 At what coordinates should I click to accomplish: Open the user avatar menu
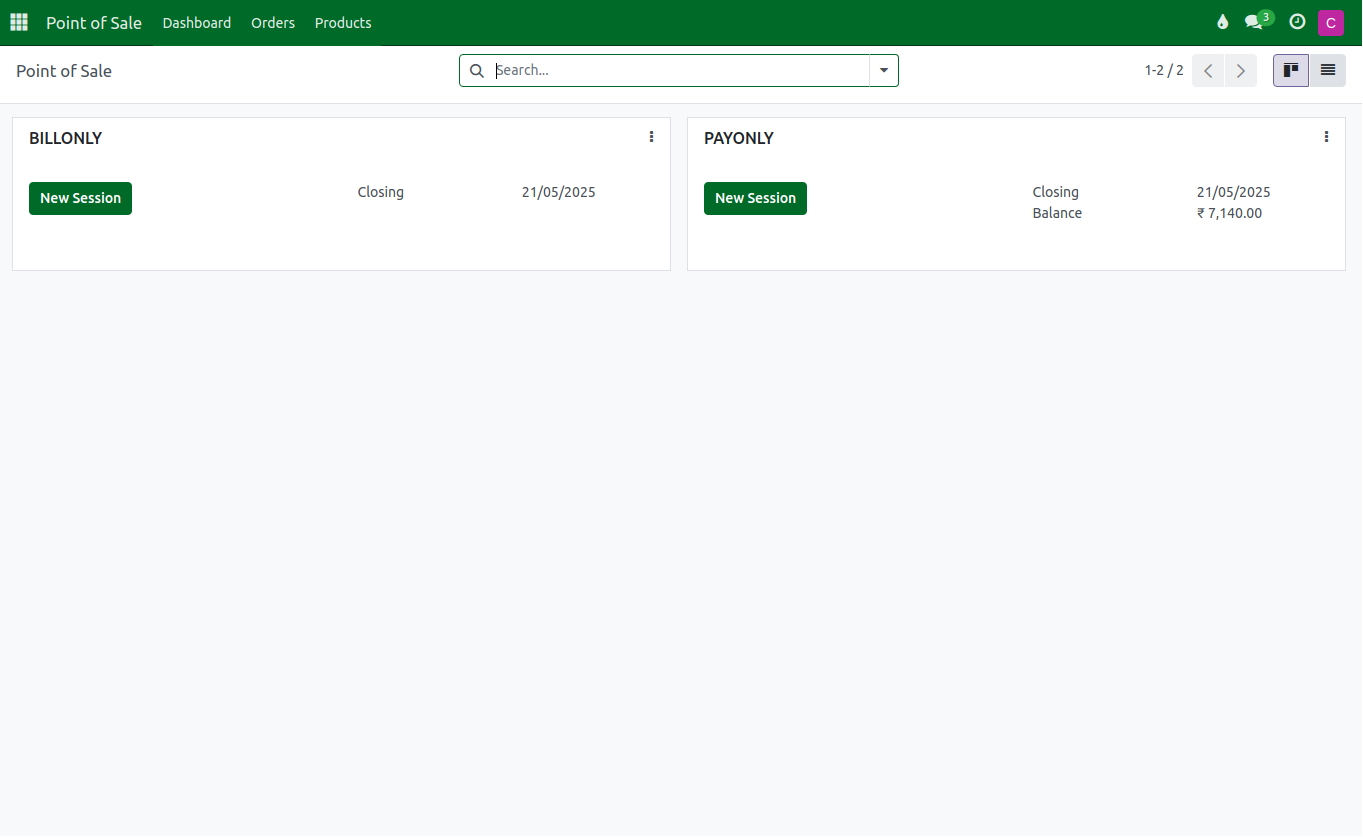[x=1330, y=21]
